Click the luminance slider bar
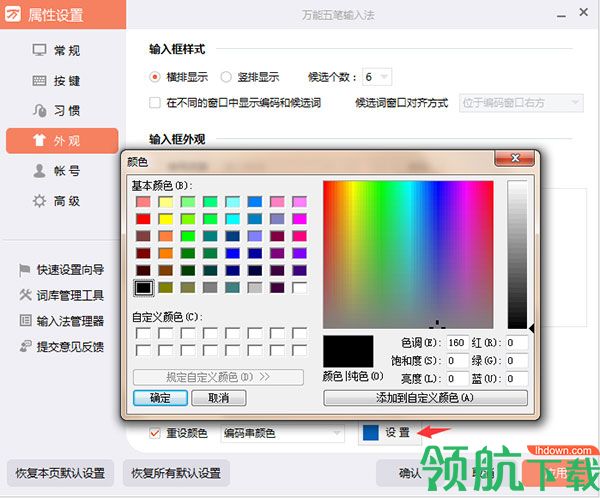The height and width of the screenshot is (498, 600). (x=517, y=255)
